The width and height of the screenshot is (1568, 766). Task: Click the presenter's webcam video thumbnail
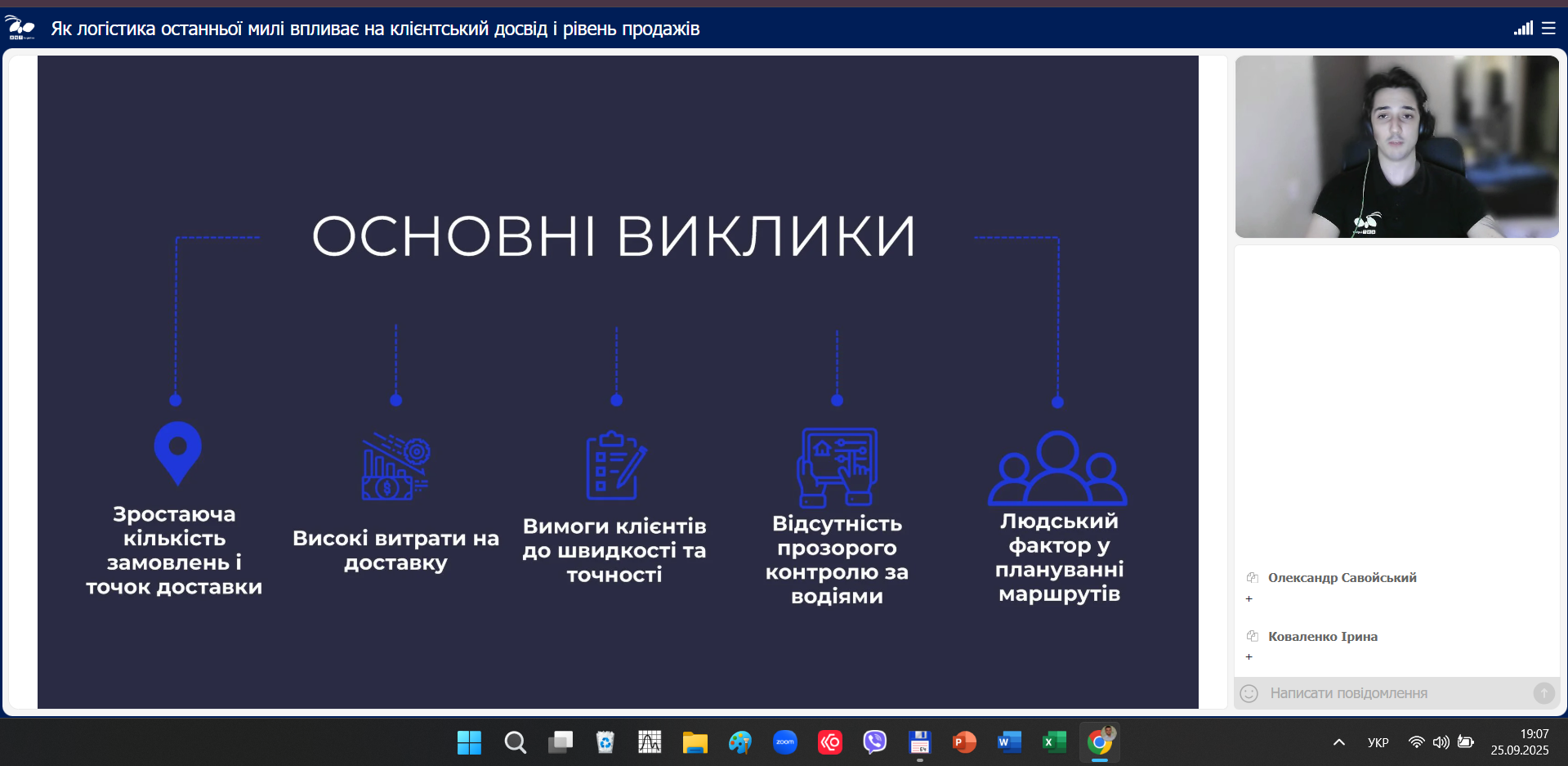tap(1396, 147)
